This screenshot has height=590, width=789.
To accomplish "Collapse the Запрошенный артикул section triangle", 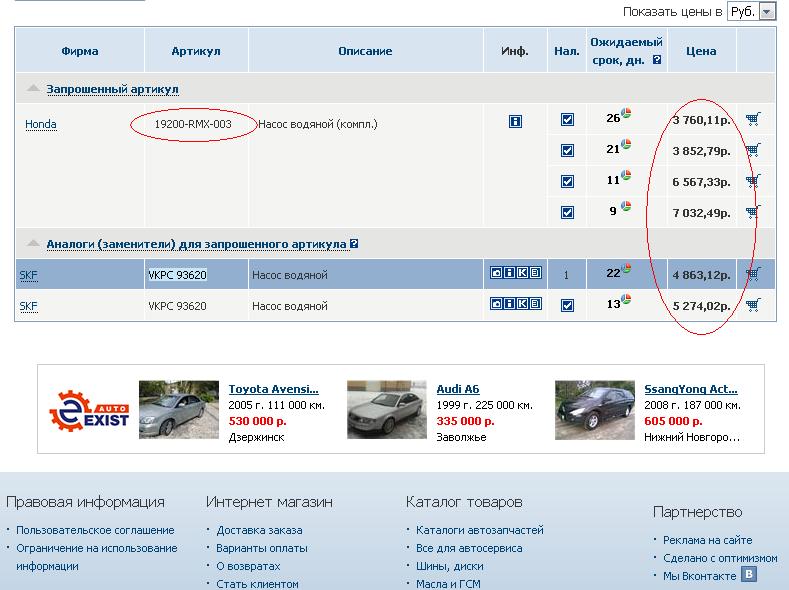I will tap(33, 88).
